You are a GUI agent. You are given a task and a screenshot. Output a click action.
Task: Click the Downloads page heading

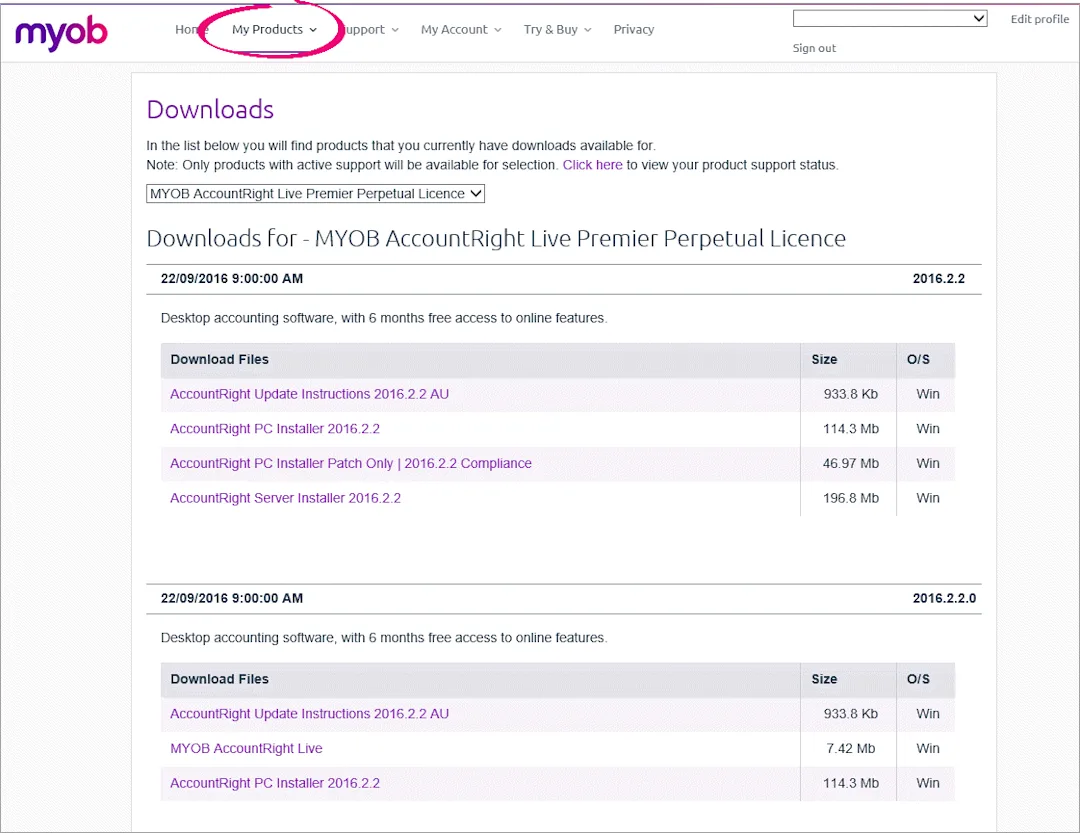(x=210, y=110)
